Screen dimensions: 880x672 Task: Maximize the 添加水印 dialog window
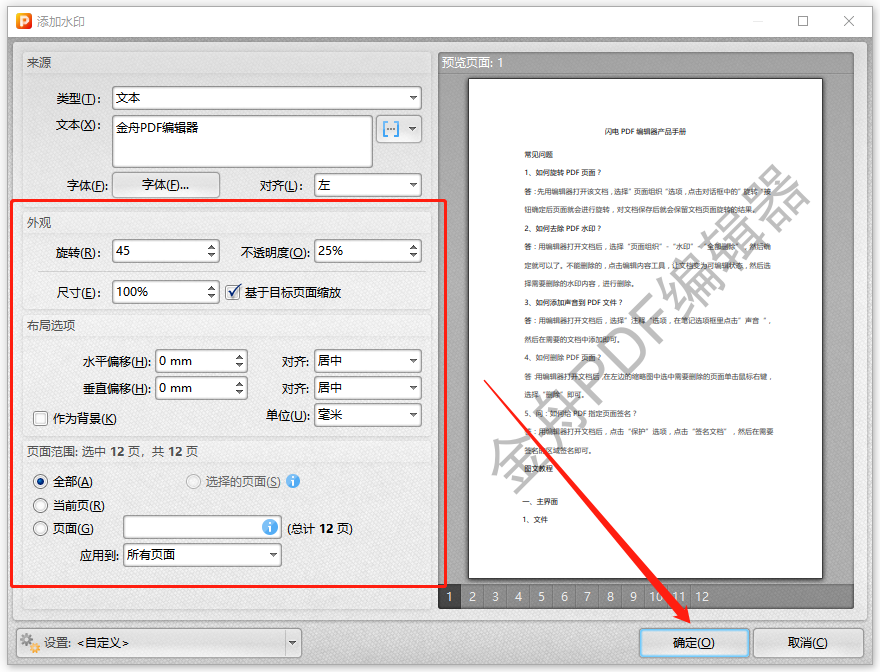803,21
